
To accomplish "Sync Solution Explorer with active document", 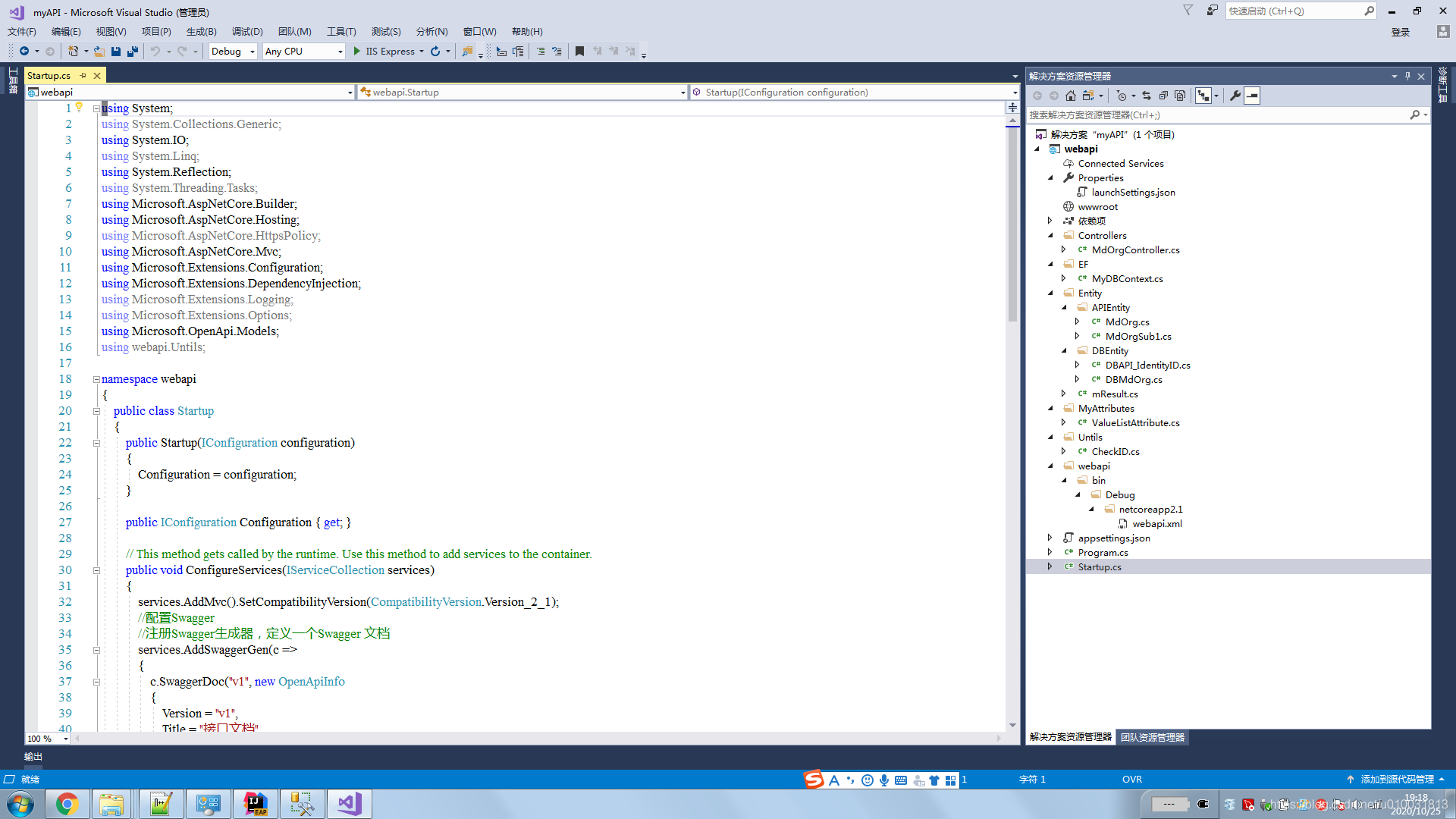I will [1147, 96].
